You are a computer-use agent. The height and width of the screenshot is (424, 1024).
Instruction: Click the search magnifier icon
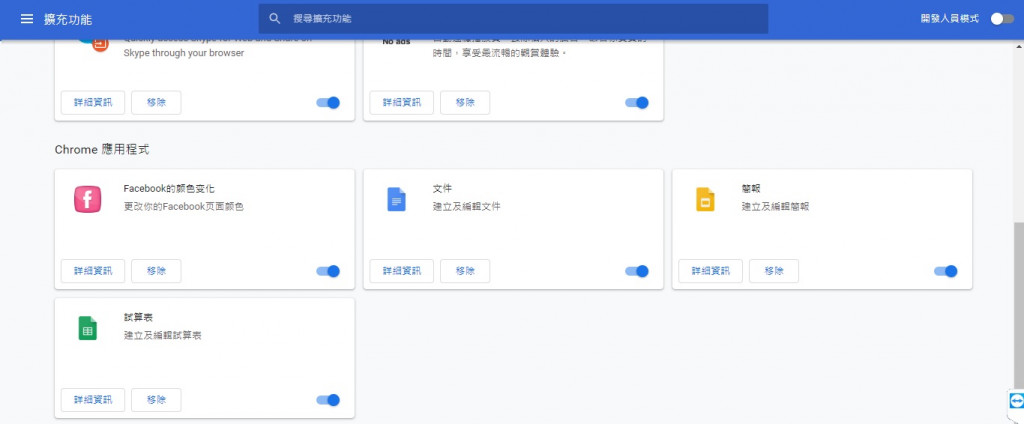[275, 19]
